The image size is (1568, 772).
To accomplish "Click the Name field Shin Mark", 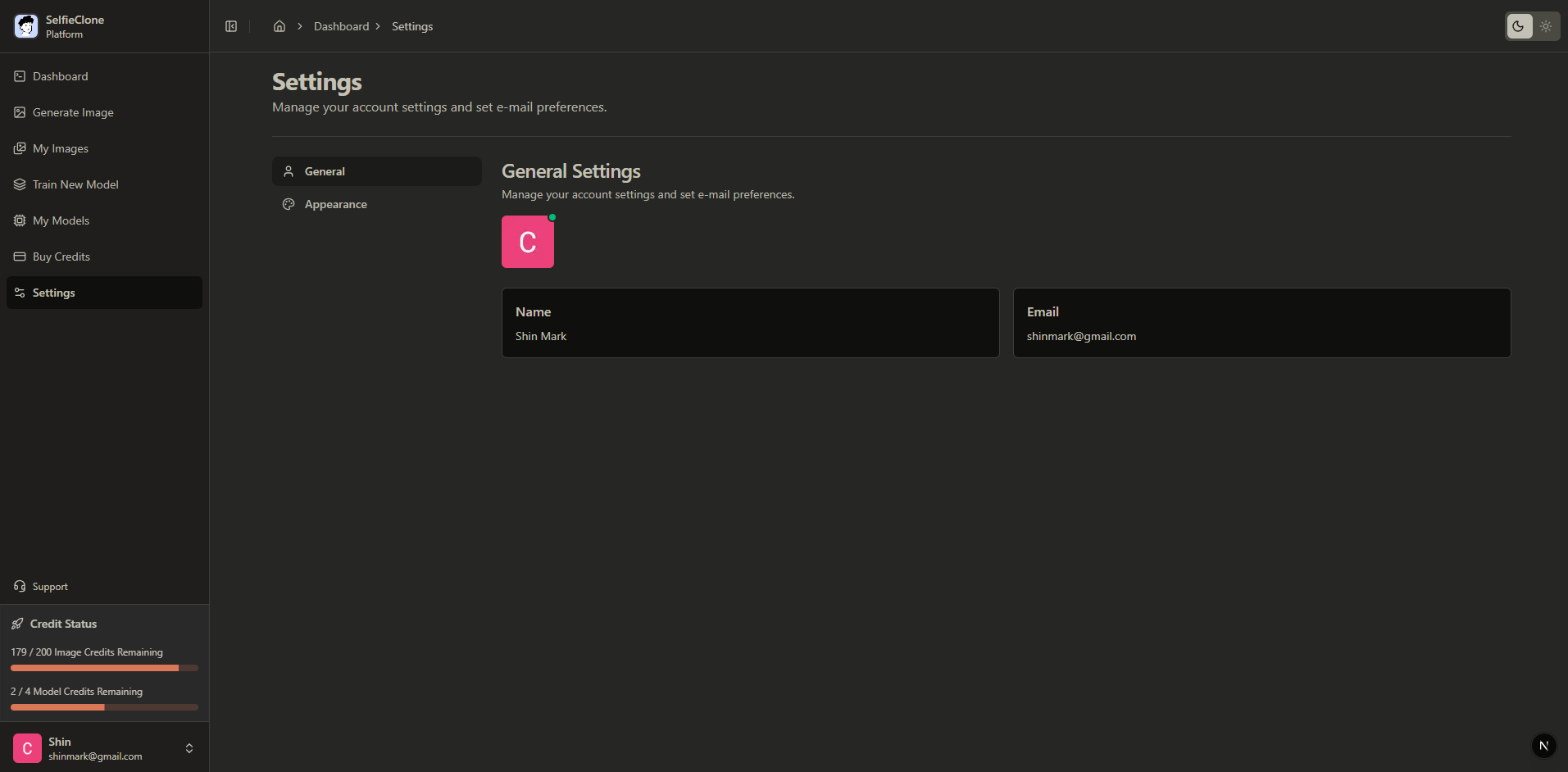I will (750, 323).
